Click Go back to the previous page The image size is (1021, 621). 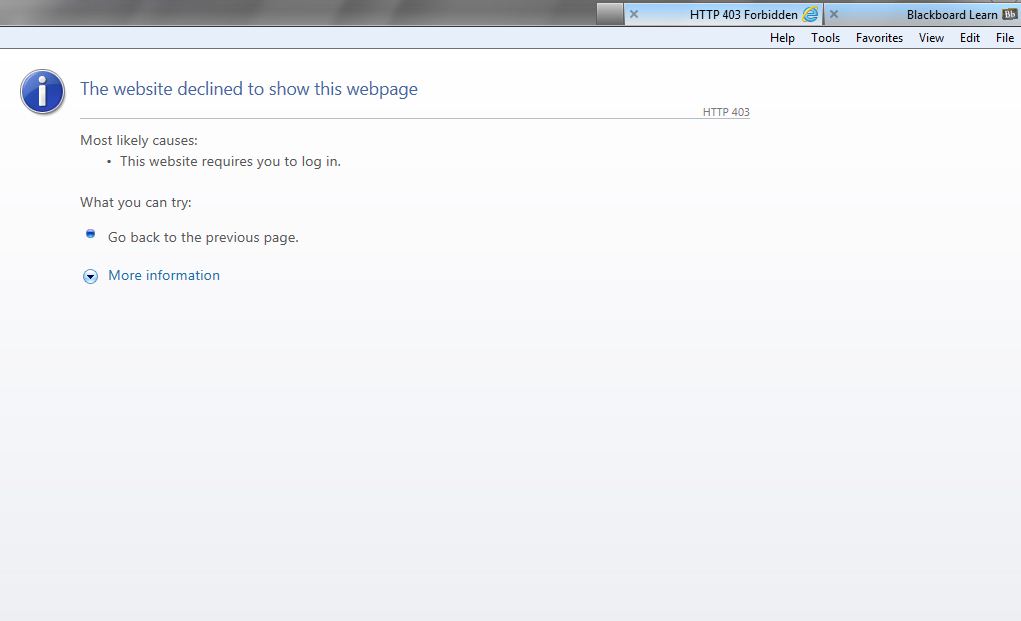point(203,238)
